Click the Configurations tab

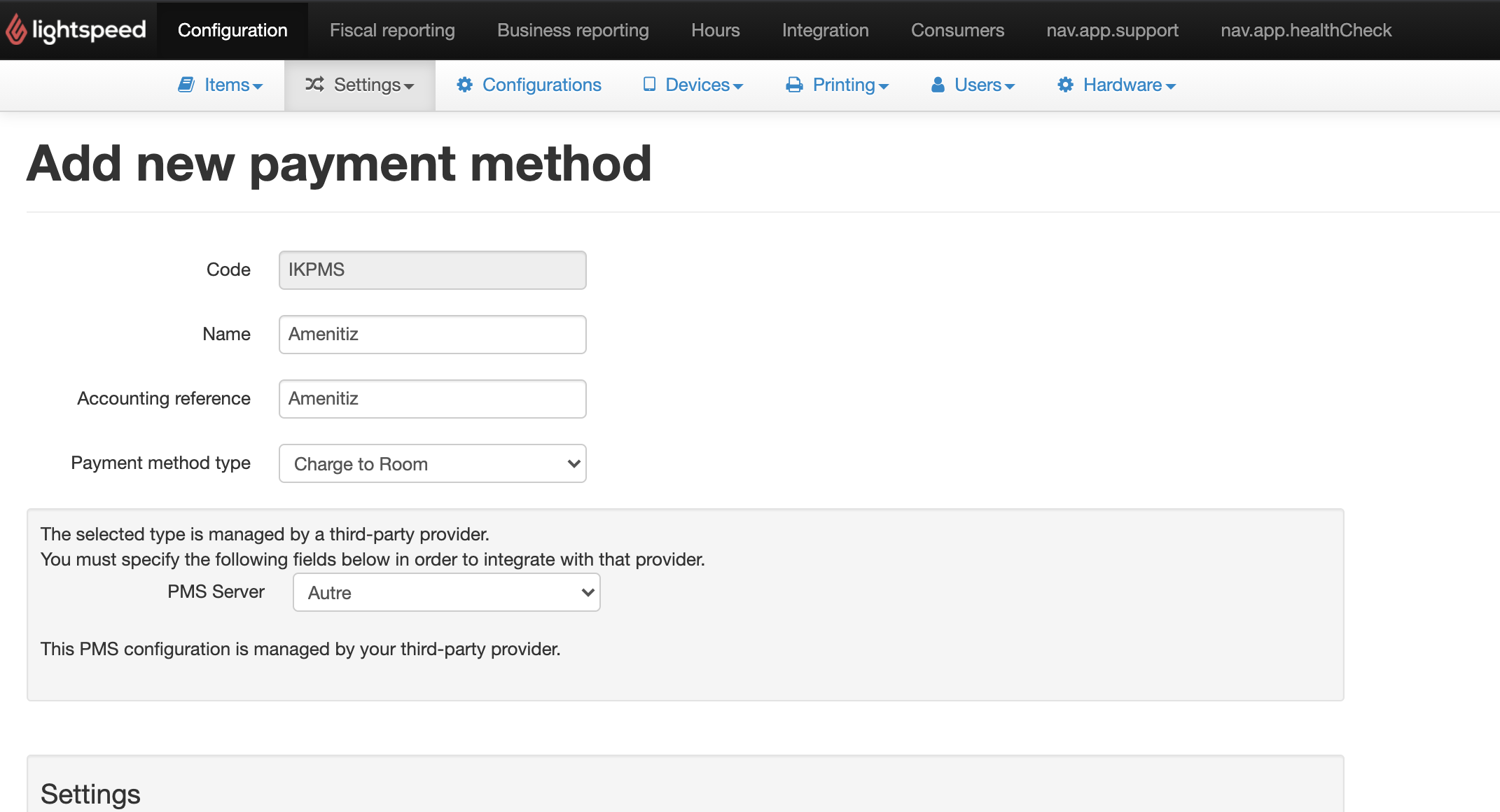(541, 85)
